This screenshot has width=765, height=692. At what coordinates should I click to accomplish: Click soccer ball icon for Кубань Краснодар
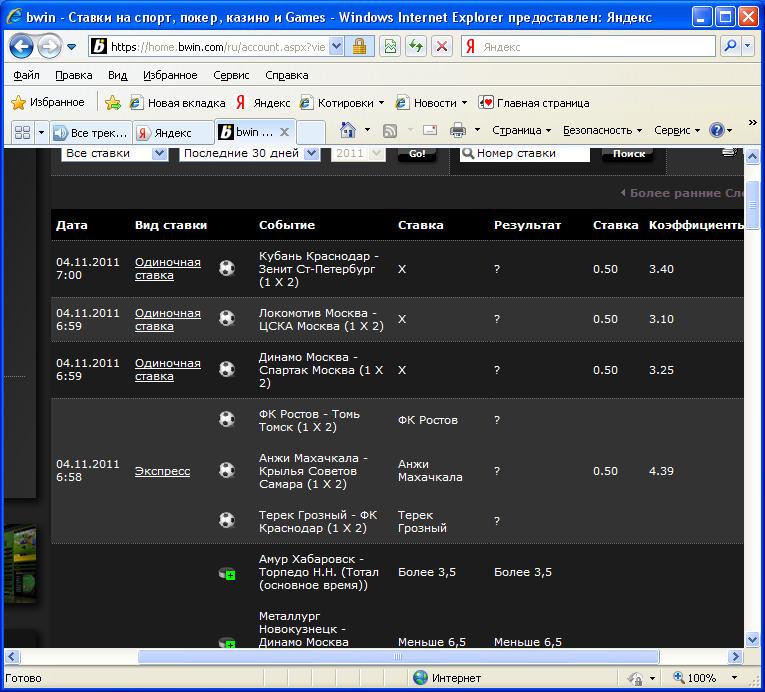pyautogui.click(x=227, y=268)
